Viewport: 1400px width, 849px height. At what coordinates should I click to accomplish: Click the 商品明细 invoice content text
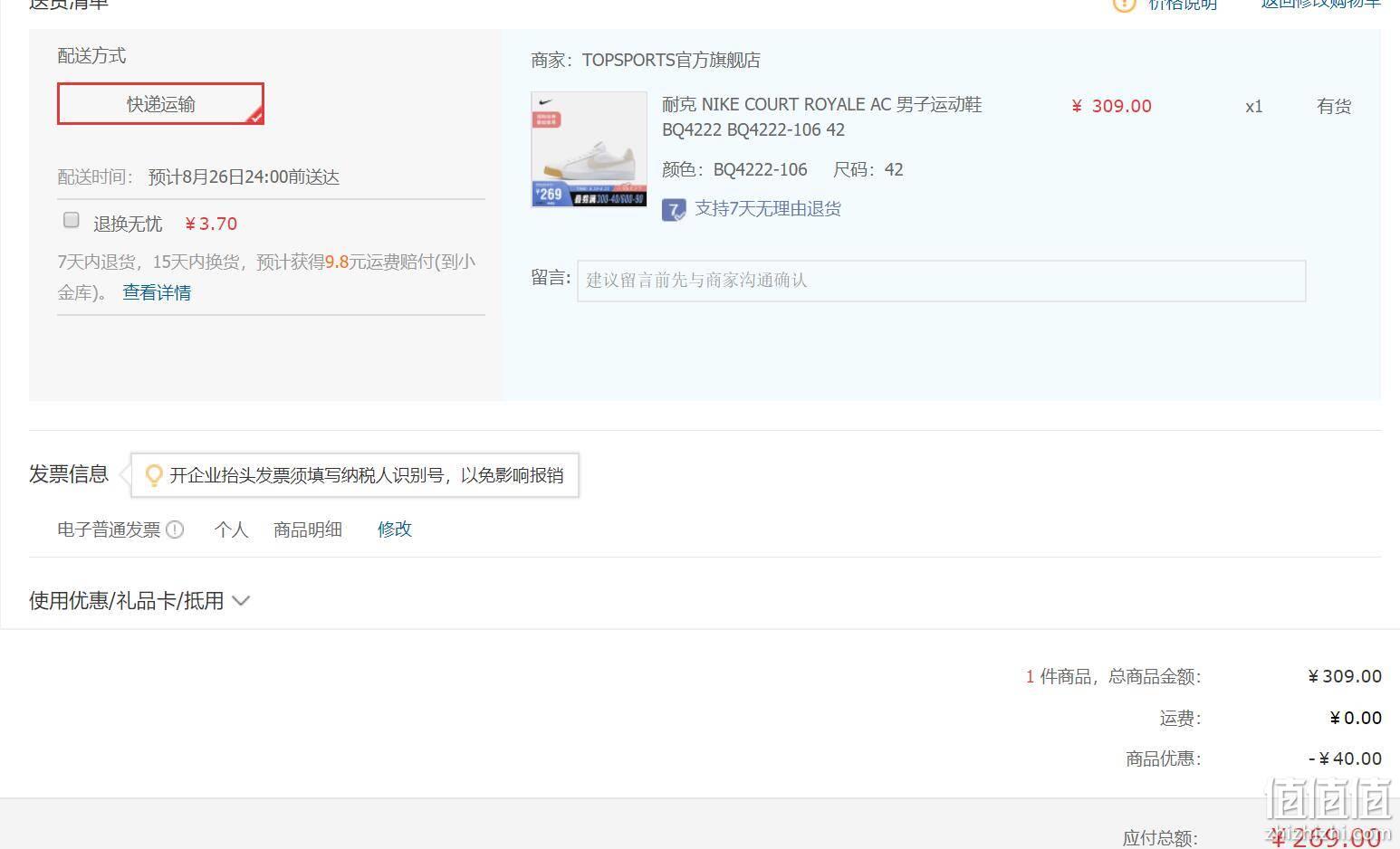point(308,529)
